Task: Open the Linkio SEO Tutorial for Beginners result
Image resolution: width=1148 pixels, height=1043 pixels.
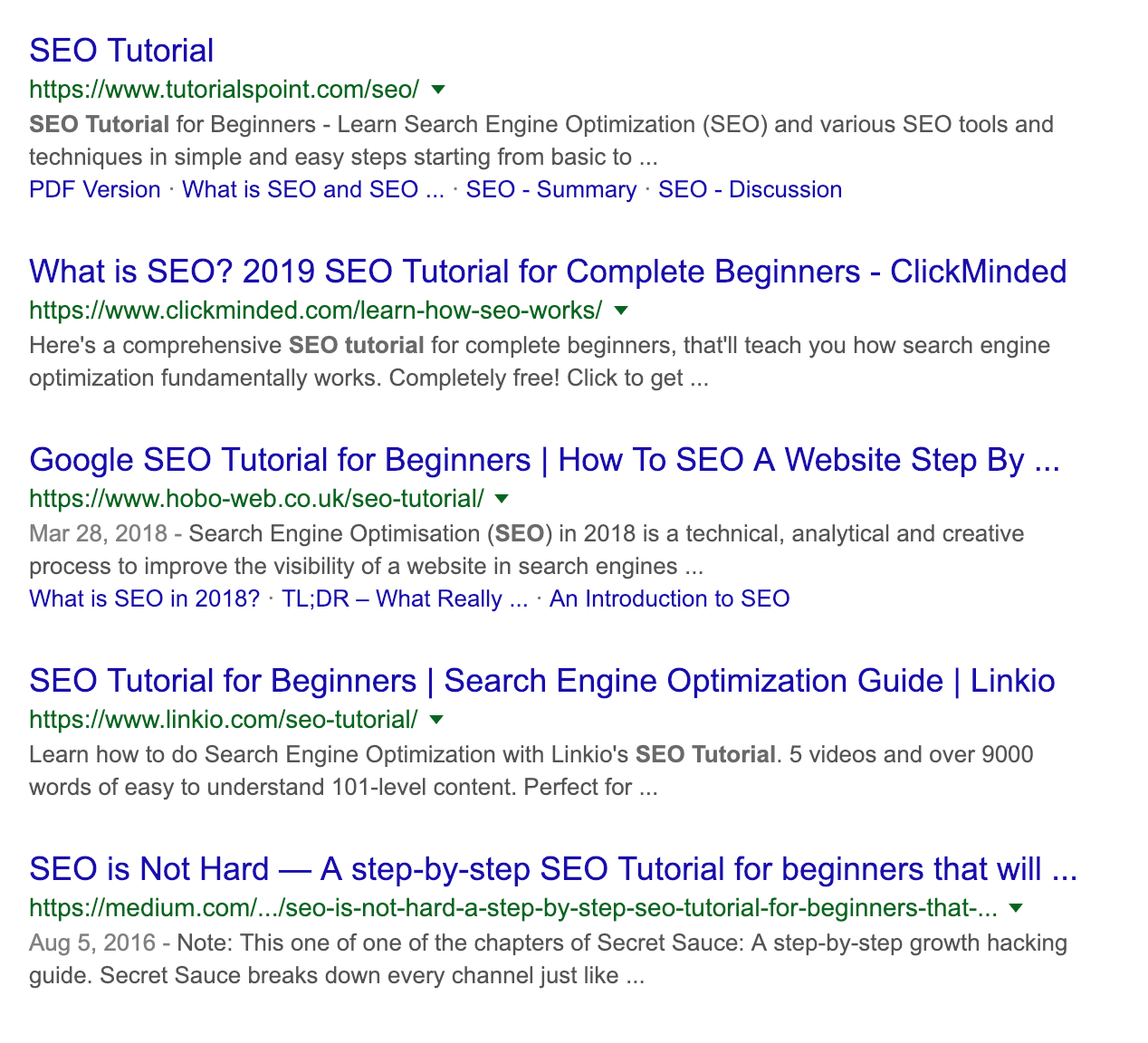Action: [x=541, y=681]
